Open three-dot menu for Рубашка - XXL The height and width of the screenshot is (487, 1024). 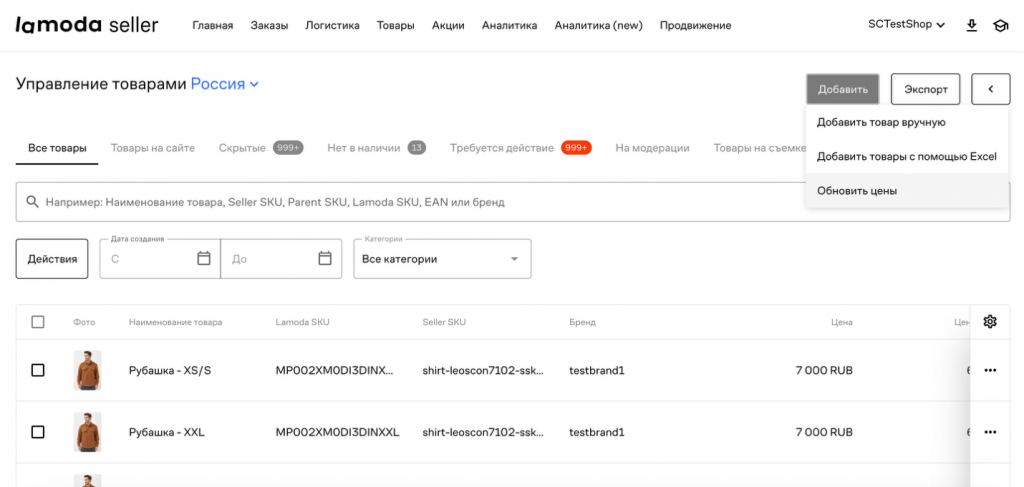[x=990, y=432]
